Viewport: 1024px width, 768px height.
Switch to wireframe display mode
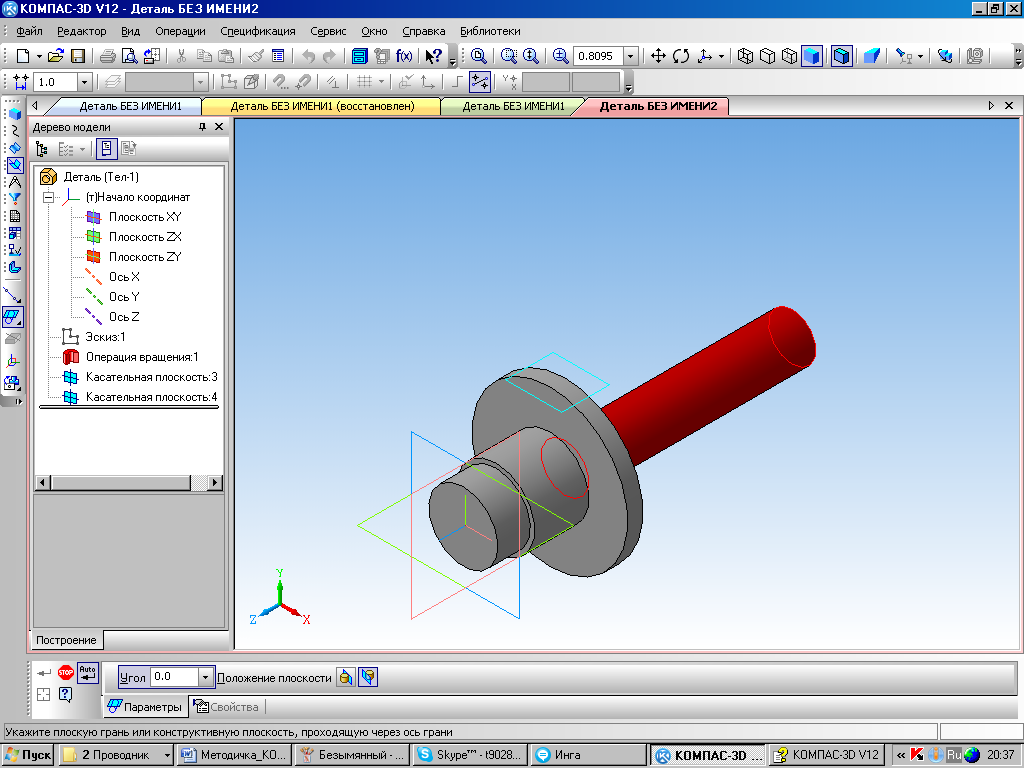click(x=745, y=56)
